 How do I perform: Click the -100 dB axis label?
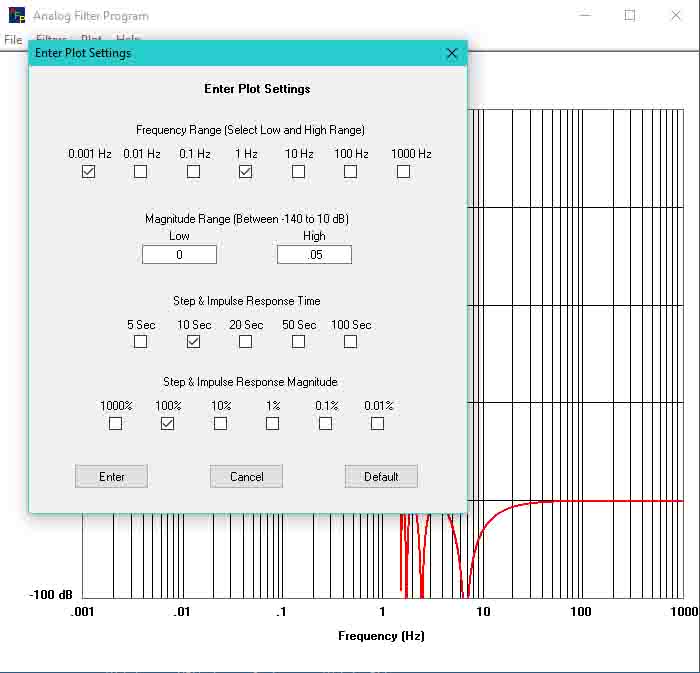51,594
